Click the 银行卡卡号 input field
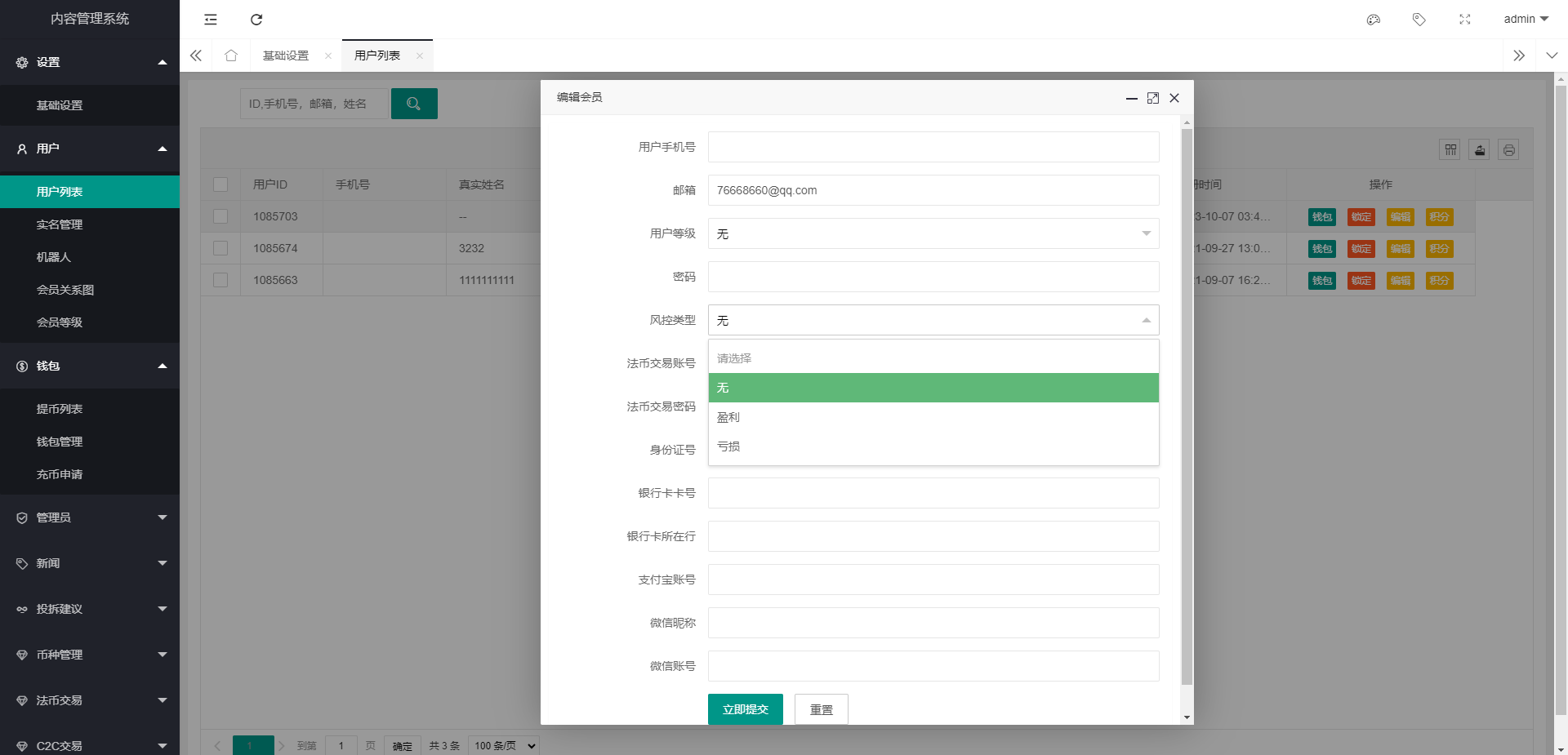The image size is (1568, 755). [x=933, y=493]
